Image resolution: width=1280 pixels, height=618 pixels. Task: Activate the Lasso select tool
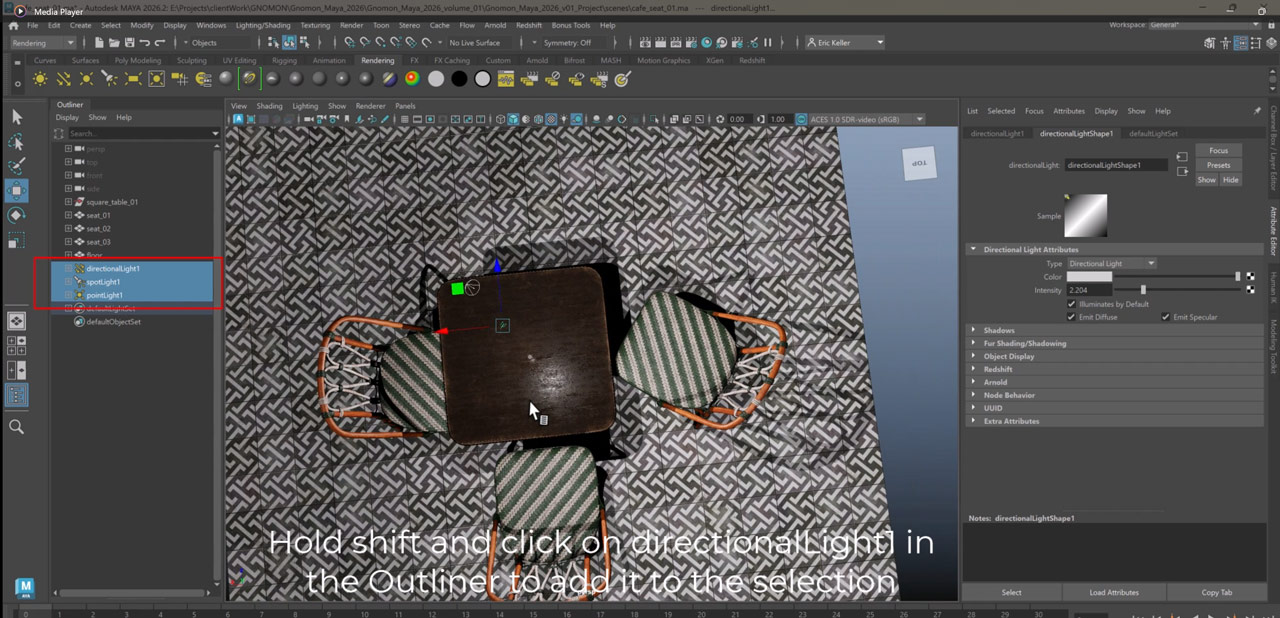[17, 141]
